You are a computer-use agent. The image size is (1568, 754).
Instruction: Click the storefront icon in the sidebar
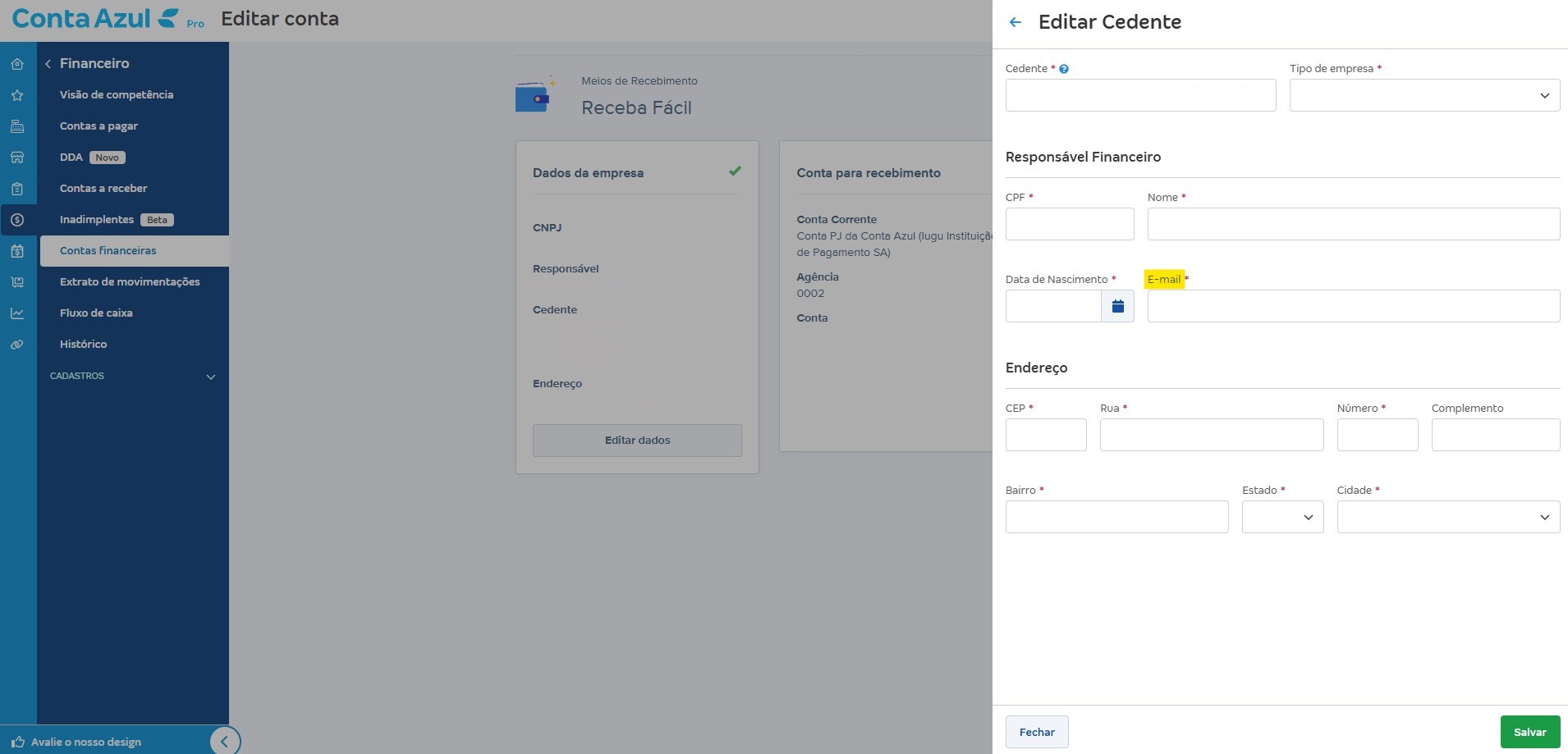[x=17, y=158]
